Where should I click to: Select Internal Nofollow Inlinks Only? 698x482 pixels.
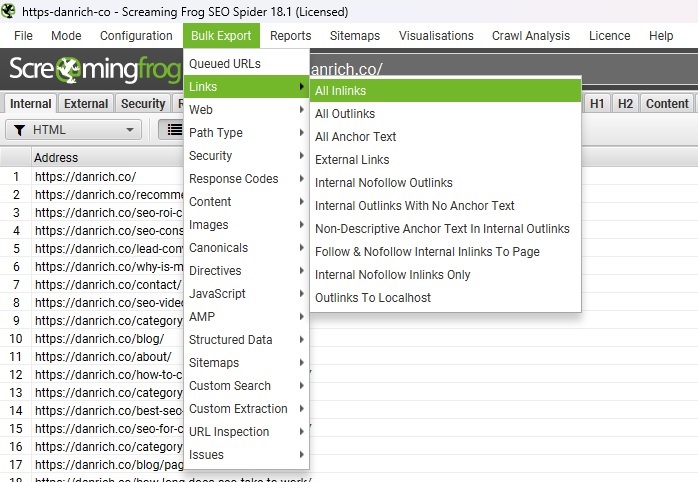point(446,275)
